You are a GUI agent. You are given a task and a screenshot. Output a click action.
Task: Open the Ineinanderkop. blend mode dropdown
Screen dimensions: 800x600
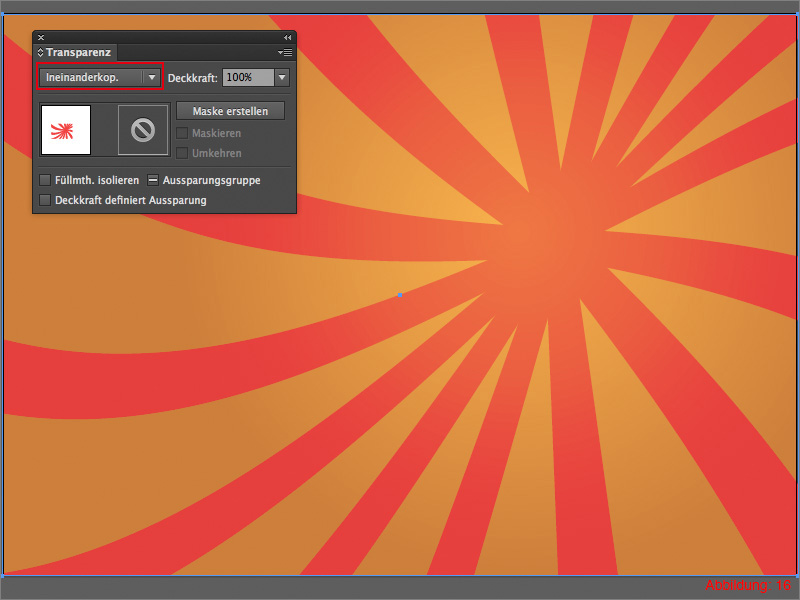152,77
